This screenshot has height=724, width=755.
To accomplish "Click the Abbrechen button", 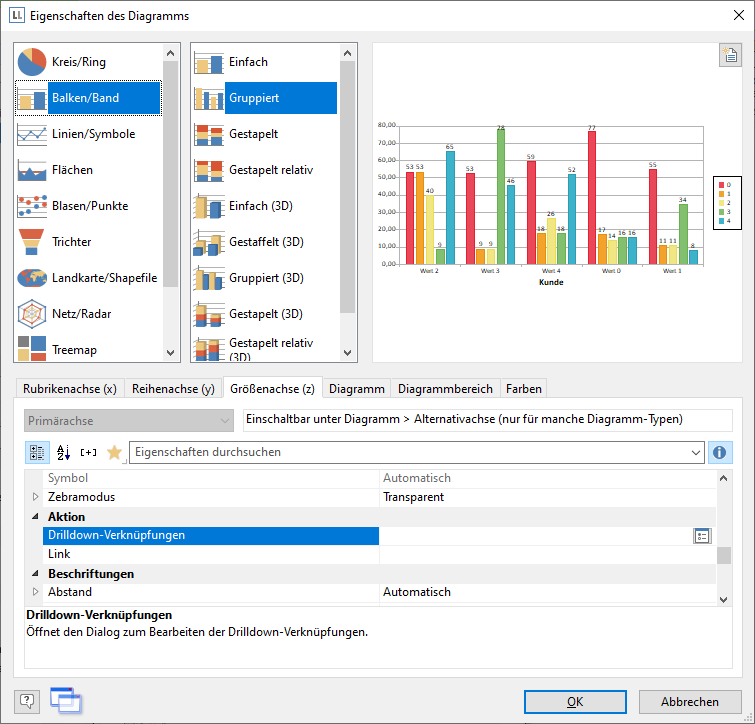I will click(x=690, y=701).
